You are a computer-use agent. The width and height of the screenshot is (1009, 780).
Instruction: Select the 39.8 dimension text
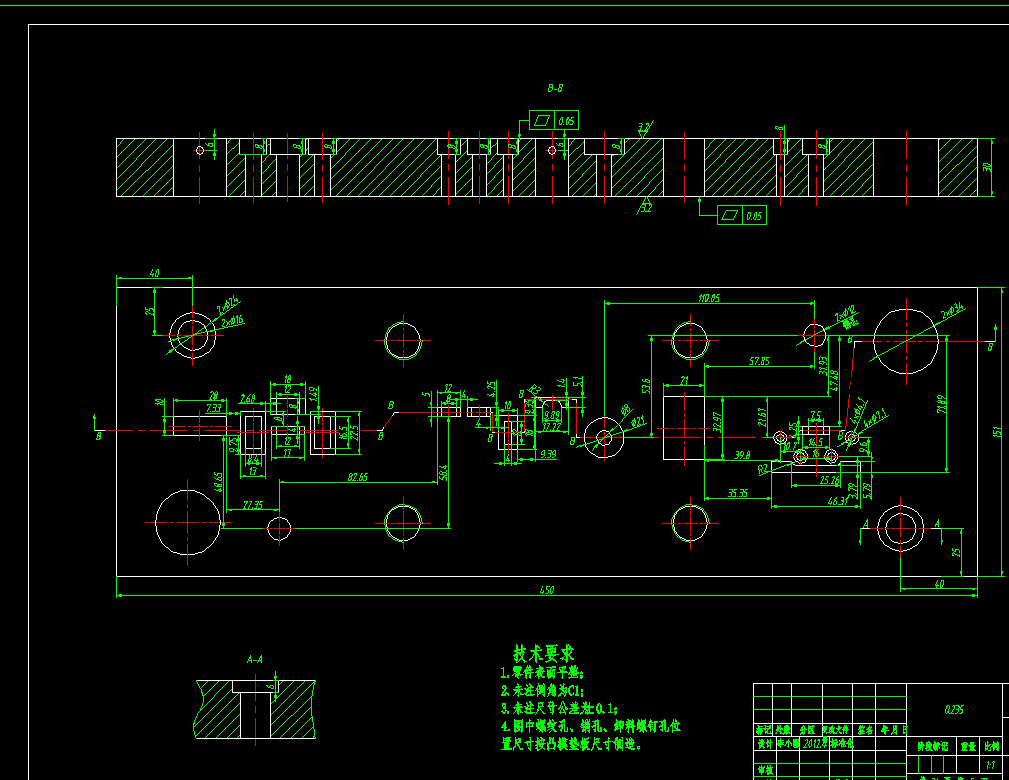(742, 455)
